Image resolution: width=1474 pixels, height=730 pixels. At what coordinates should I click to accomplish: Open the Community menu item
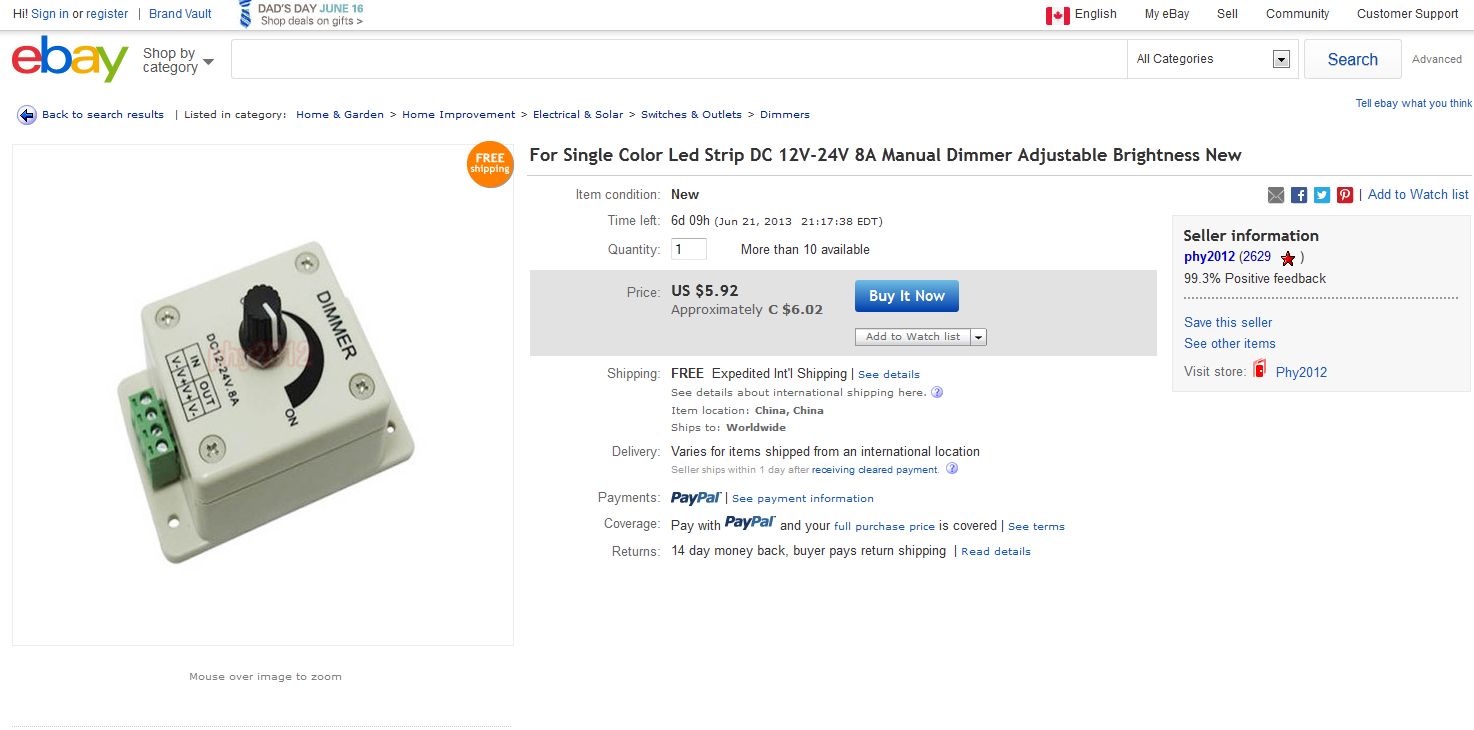click(x=1297, y=14)
